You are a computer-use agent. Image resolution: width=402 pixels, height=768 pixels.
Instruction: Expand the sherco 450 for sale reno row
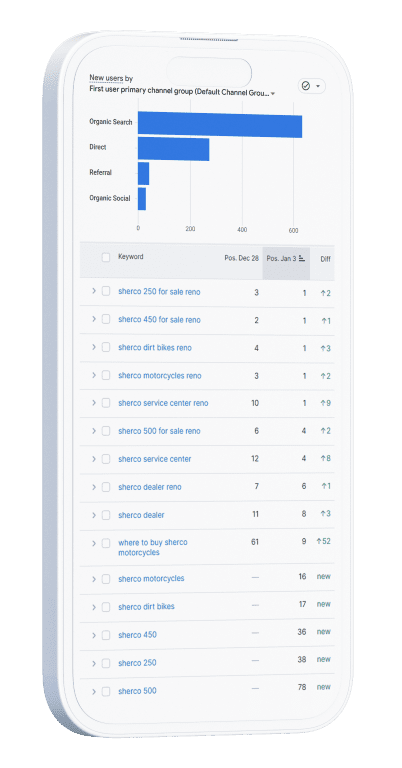pos(94,319)
